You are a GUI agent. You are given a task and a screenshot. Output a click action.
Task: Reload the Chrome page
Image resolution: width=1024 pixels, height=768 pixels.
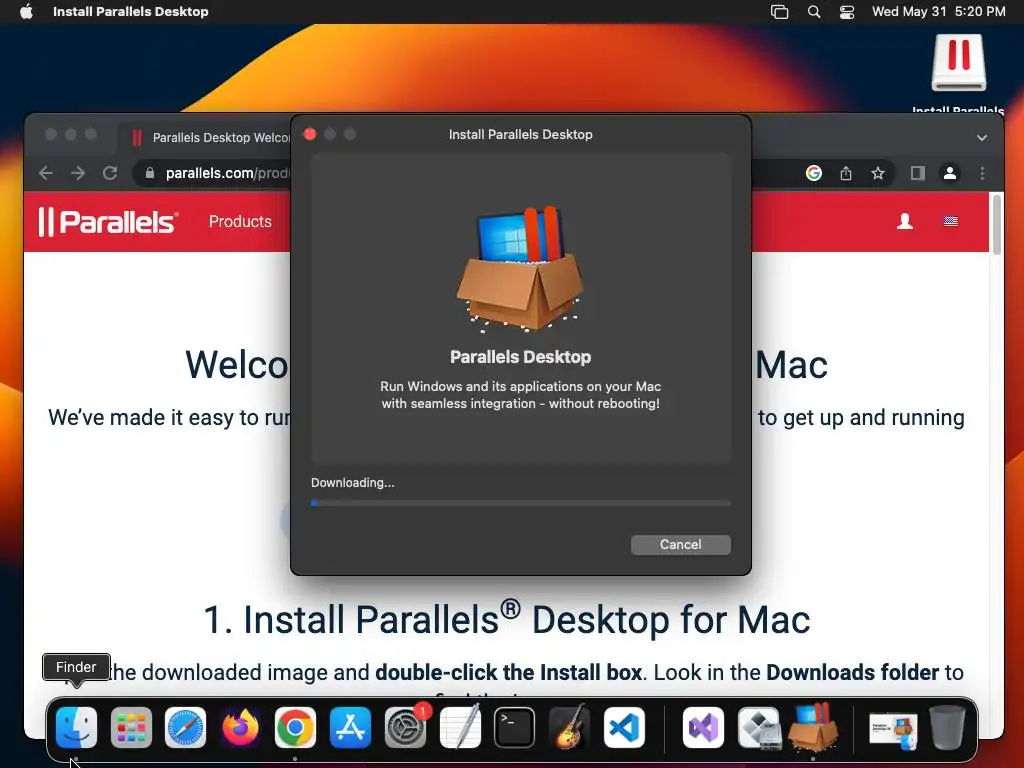[110, 173]
